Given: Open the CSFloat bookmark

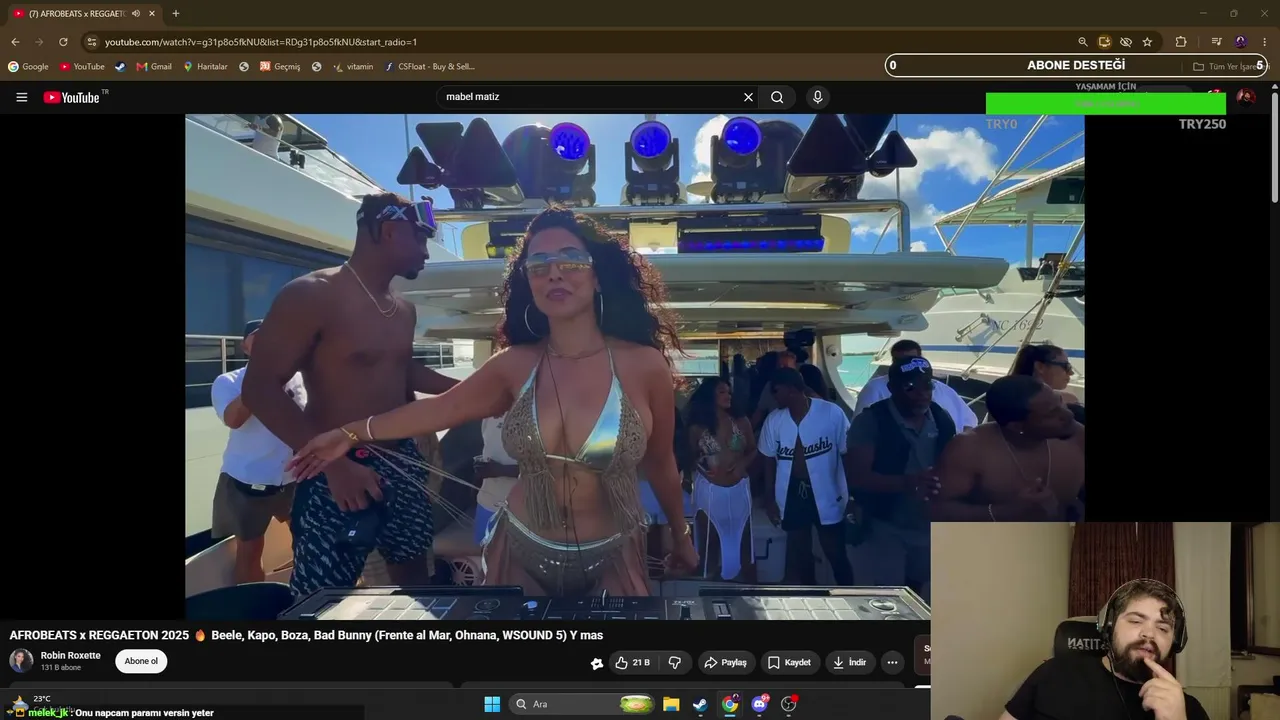Looking at the screenshot, I should [430, 67].
